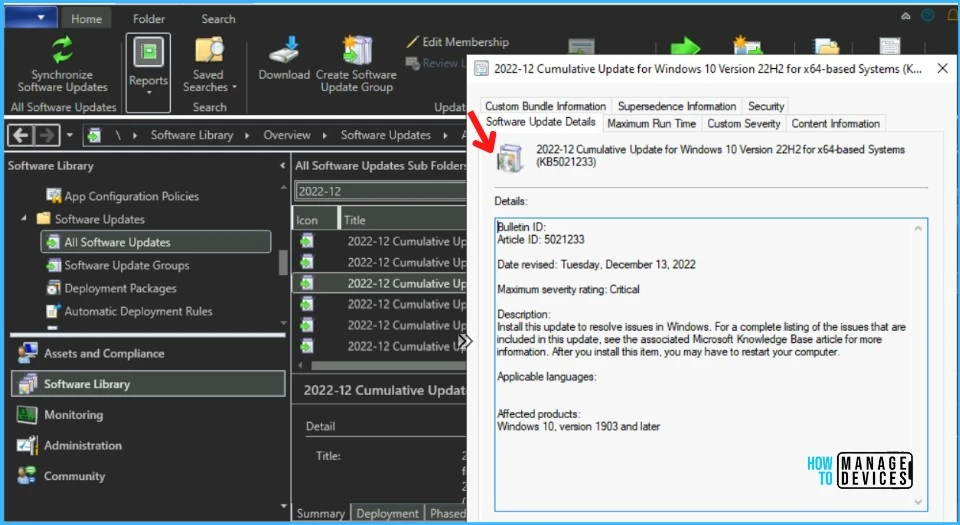The height and width of the screenshot is (525, 960).
Task: Click Deployment Packages node icon
Action: click(54, 288)
